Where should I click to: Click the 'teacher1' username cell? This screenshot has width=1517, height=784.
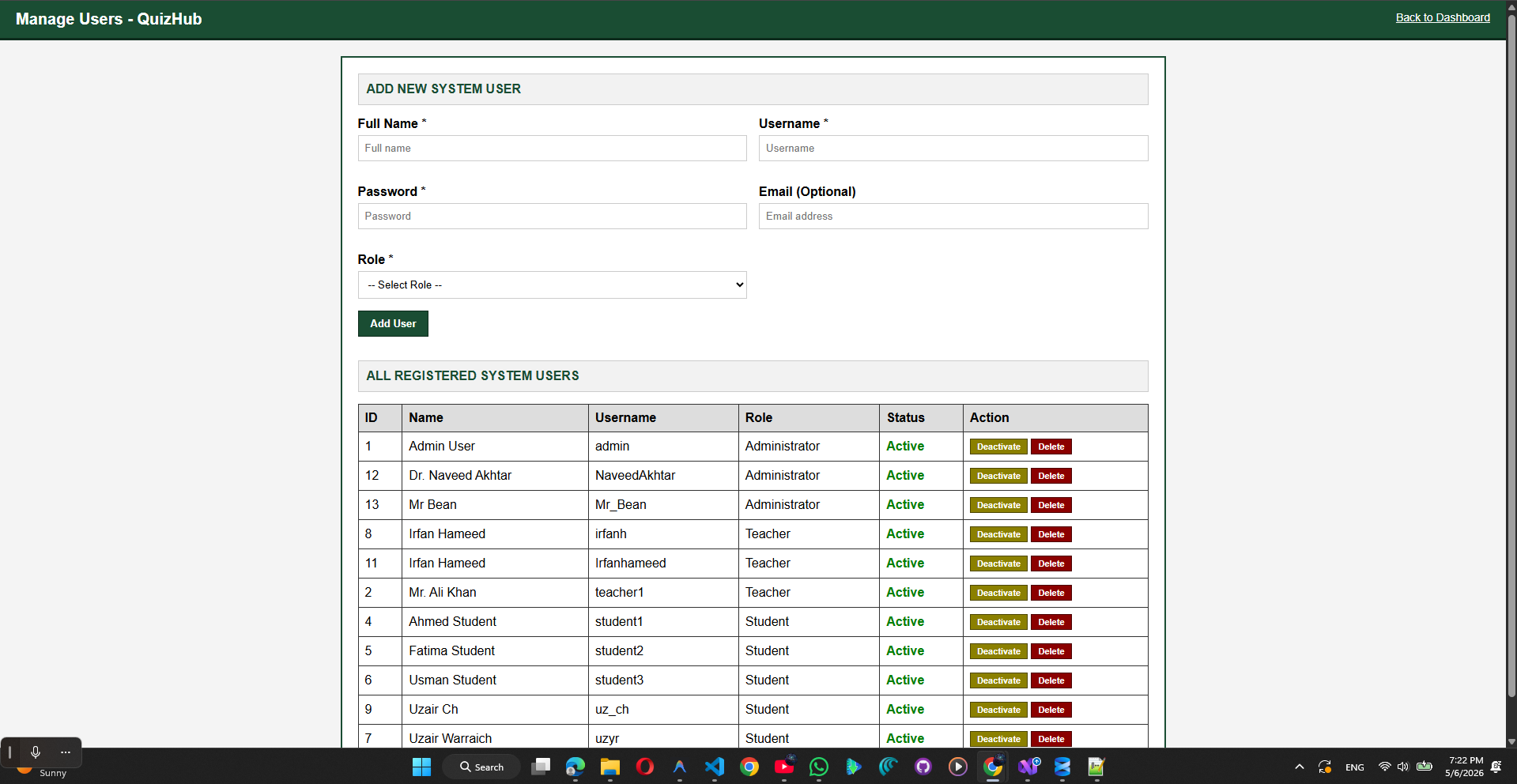point(663,593)
